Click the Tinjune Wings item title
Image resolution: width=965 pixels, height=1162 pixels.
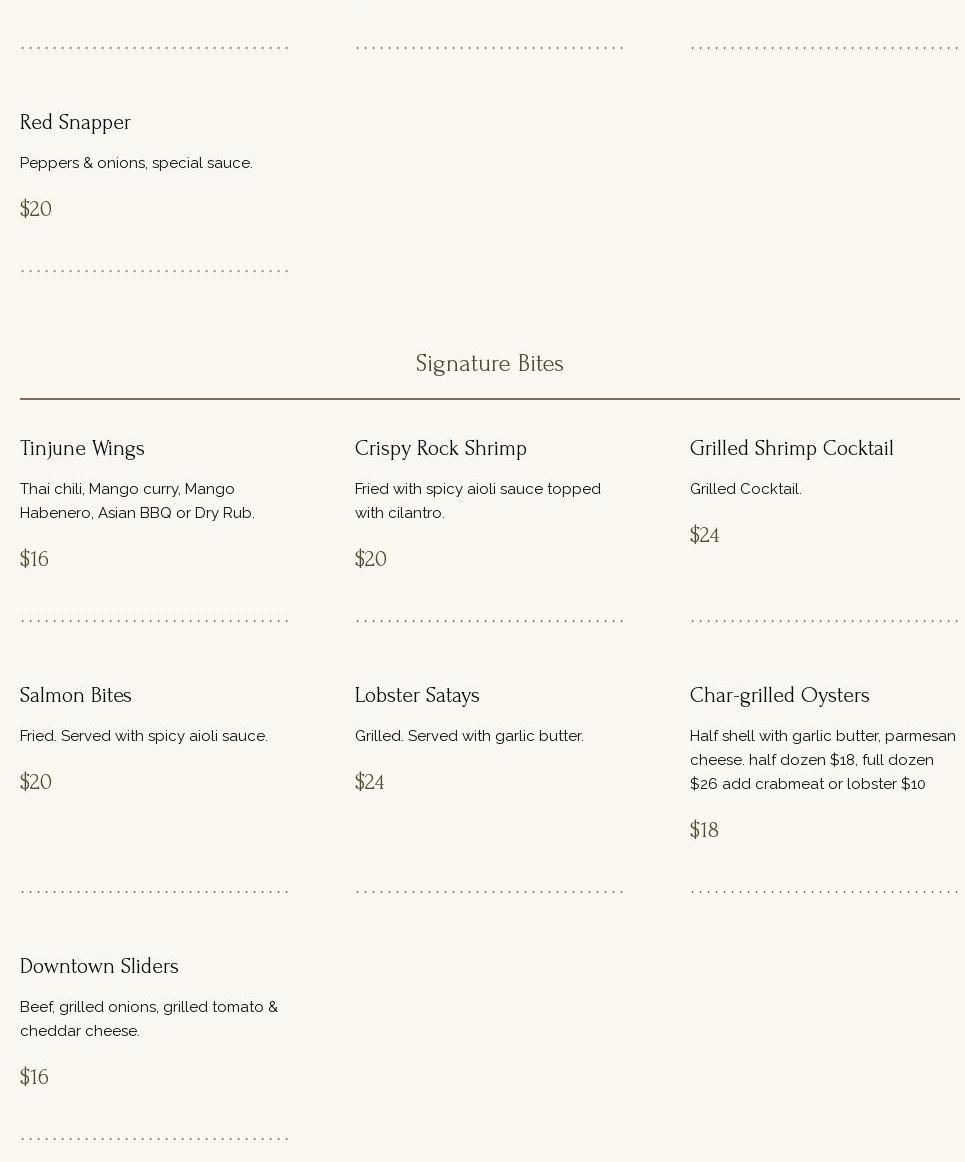[x=82, y=448]
